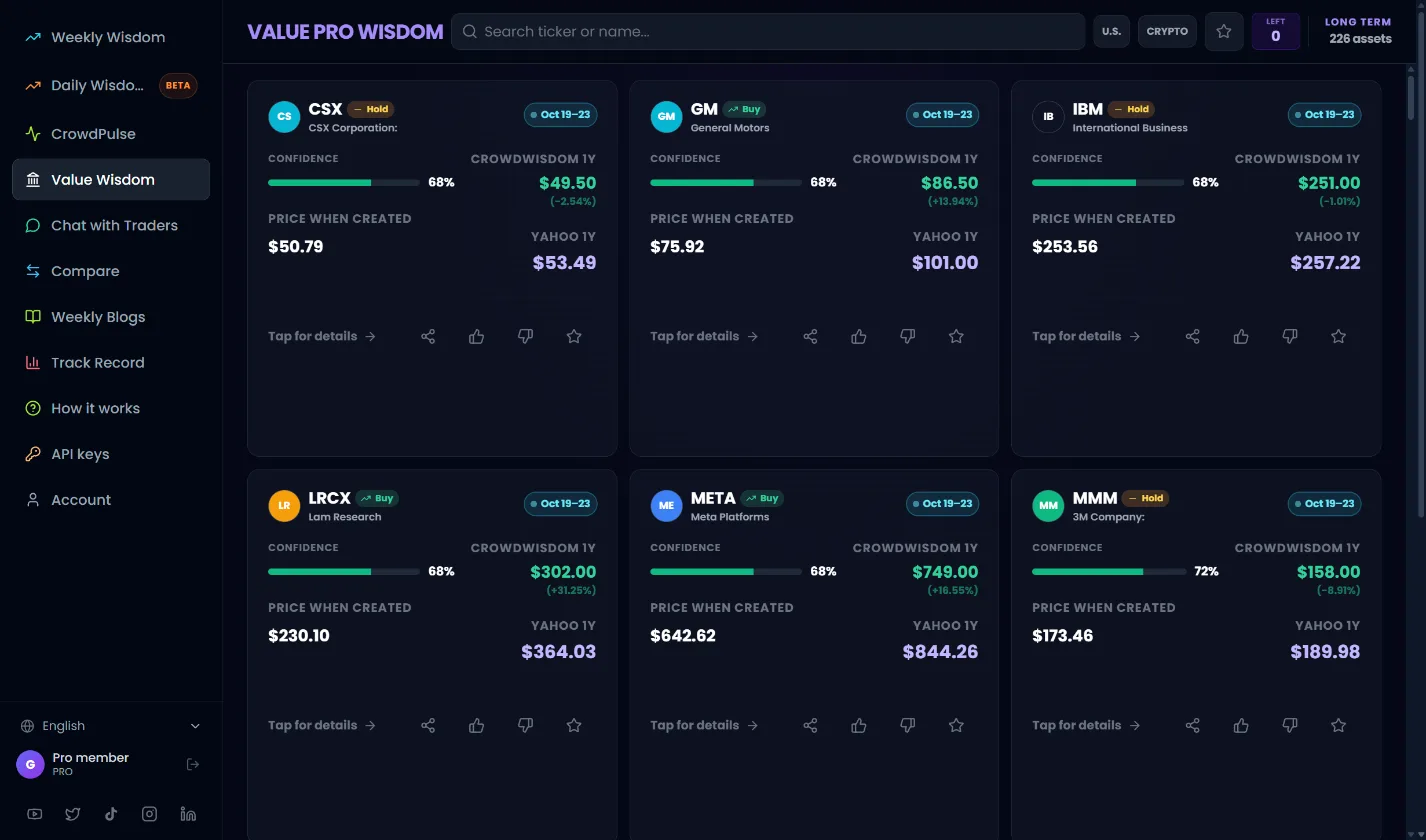Open the TikTok social link

[x=111, y=814]
